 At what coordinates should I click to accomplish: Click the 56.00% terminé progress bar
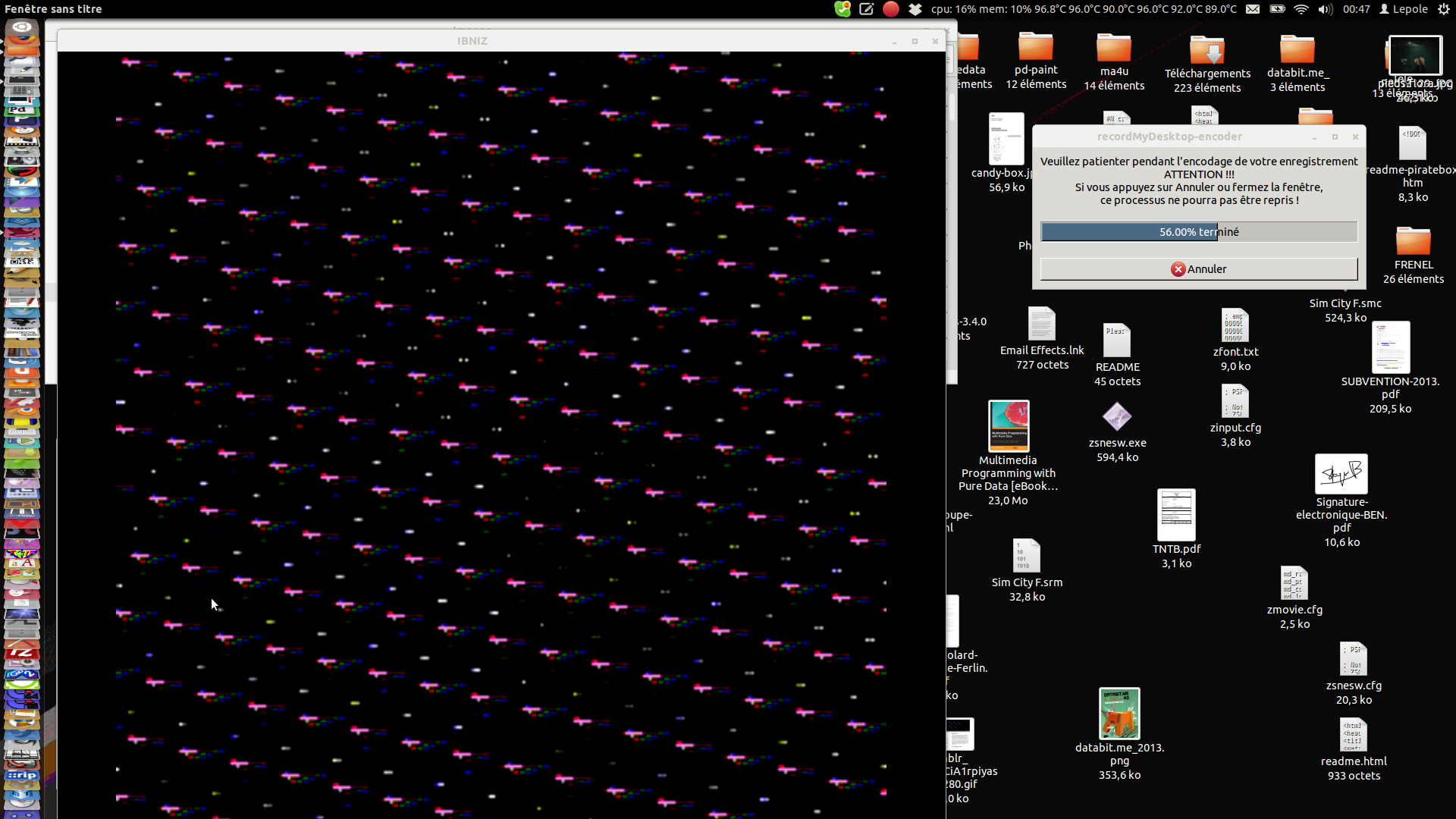point(1198,232)
